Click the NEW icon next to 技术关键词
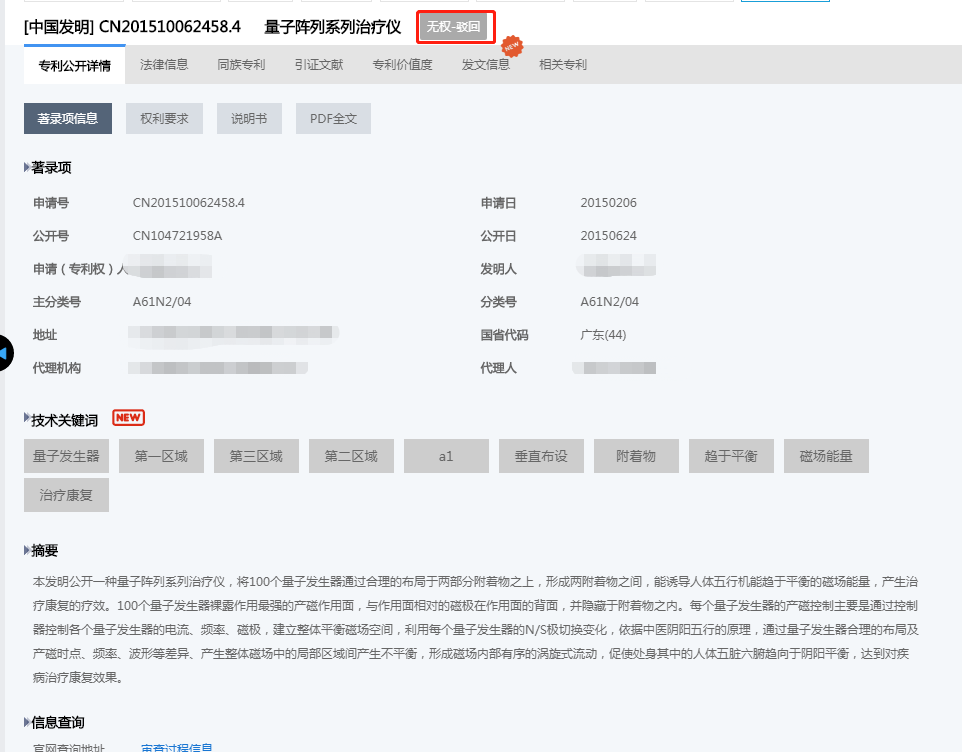962x752 pixels. (128, 417)
